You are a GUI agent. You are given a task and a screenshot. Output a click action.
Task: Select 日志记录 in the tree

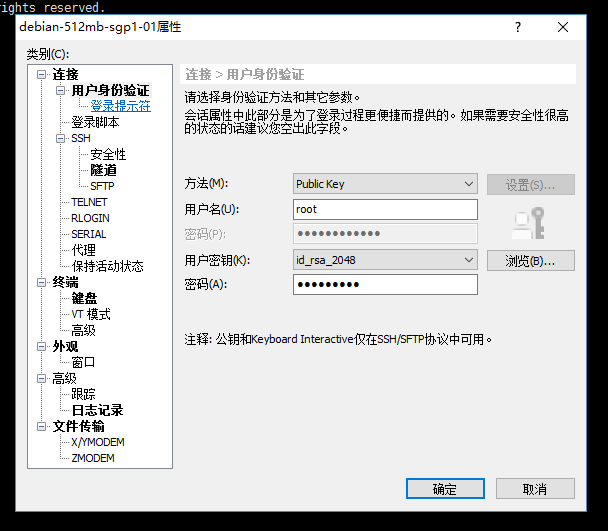97,410
